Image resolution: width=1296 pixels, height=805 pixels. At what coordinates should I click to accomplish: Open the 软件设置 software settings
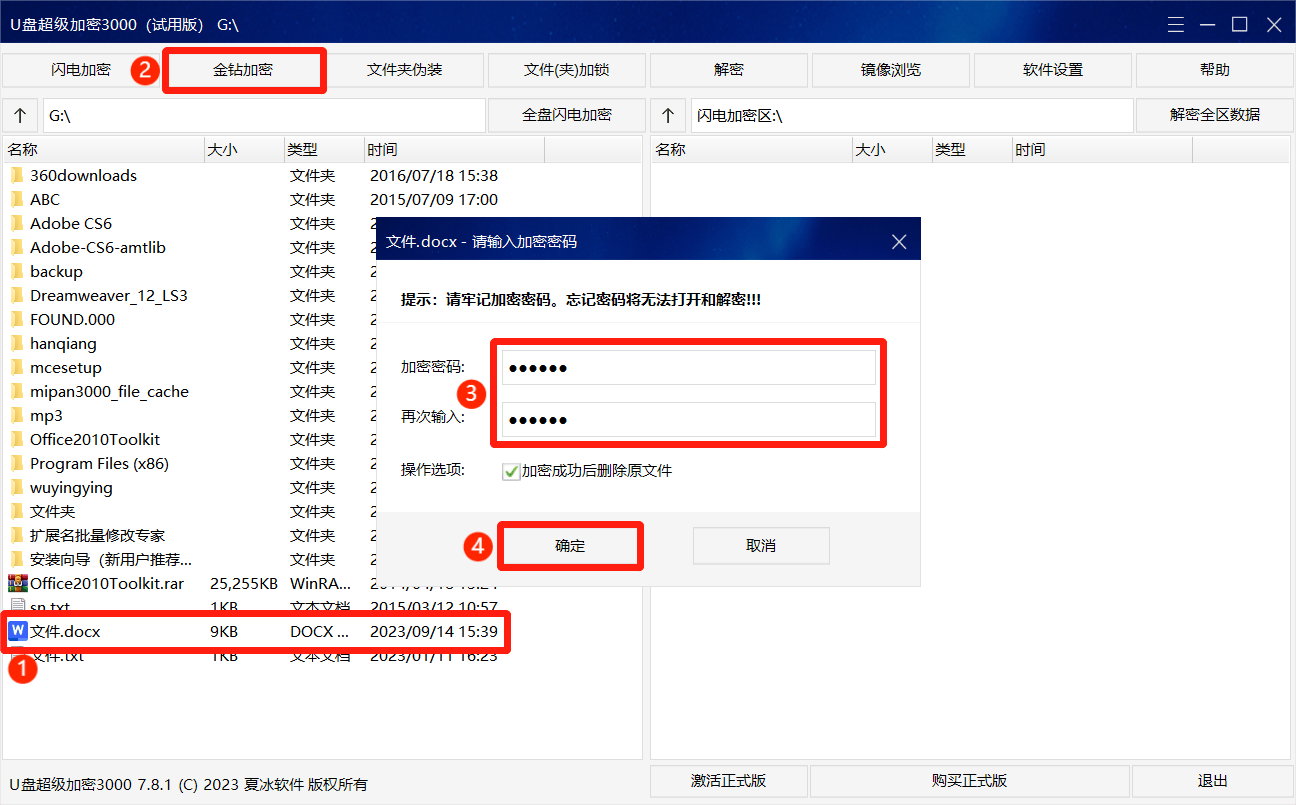point(1051,69)
